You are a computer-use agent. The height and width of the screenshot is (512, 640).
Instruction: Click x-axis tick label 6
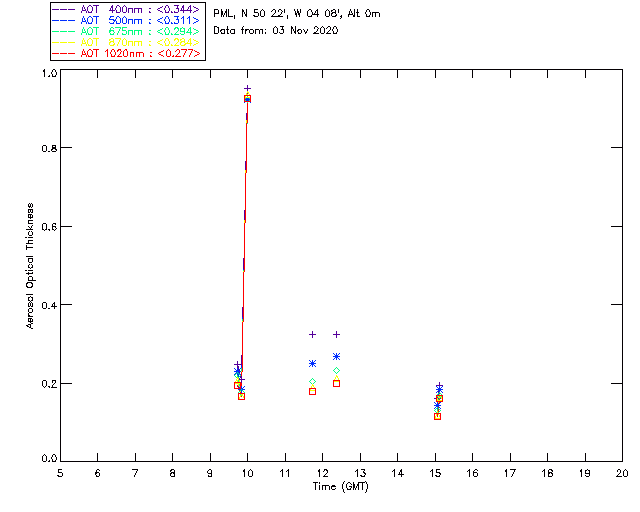pyautogui.click(x=98, y=473)
